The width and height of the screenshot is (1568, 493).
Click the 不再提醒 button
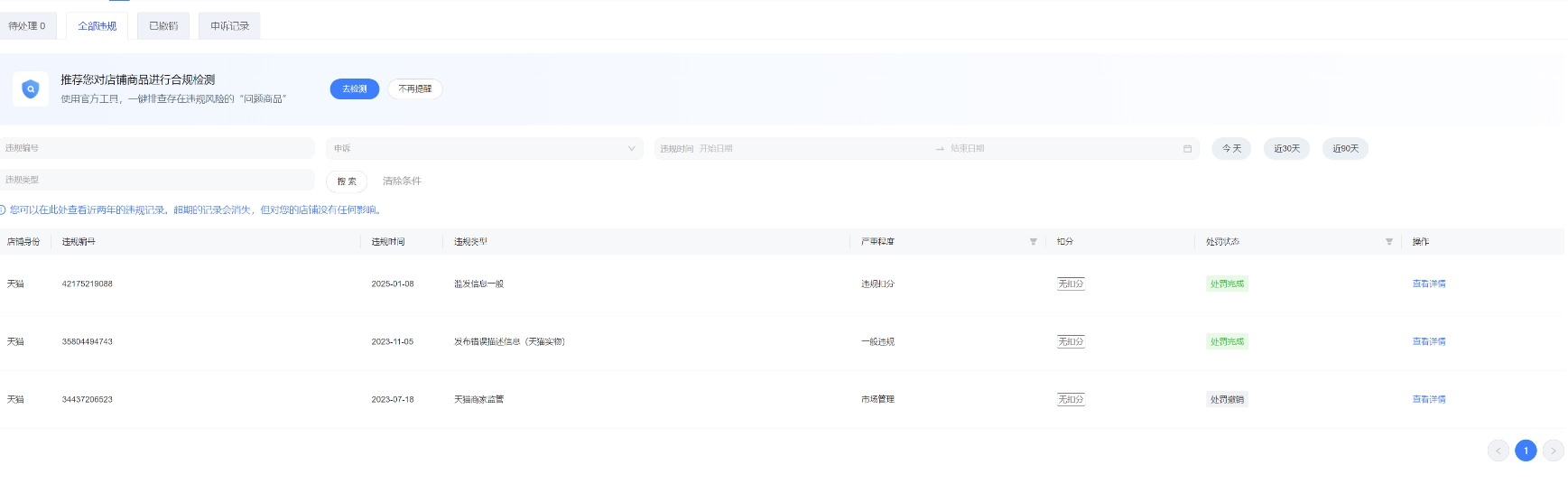[x=414, y=88]
